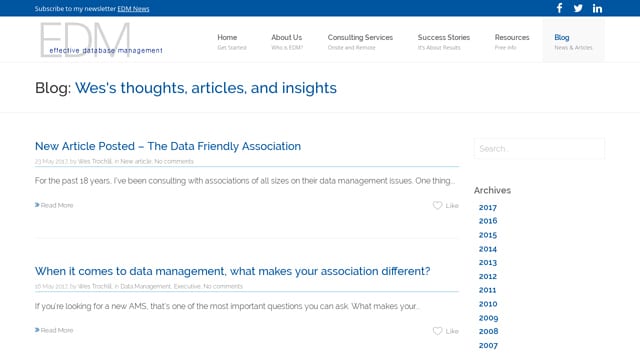Like the Data Friendly Association post
This screenshot has height=360, width=640.
tap(445, 205)
